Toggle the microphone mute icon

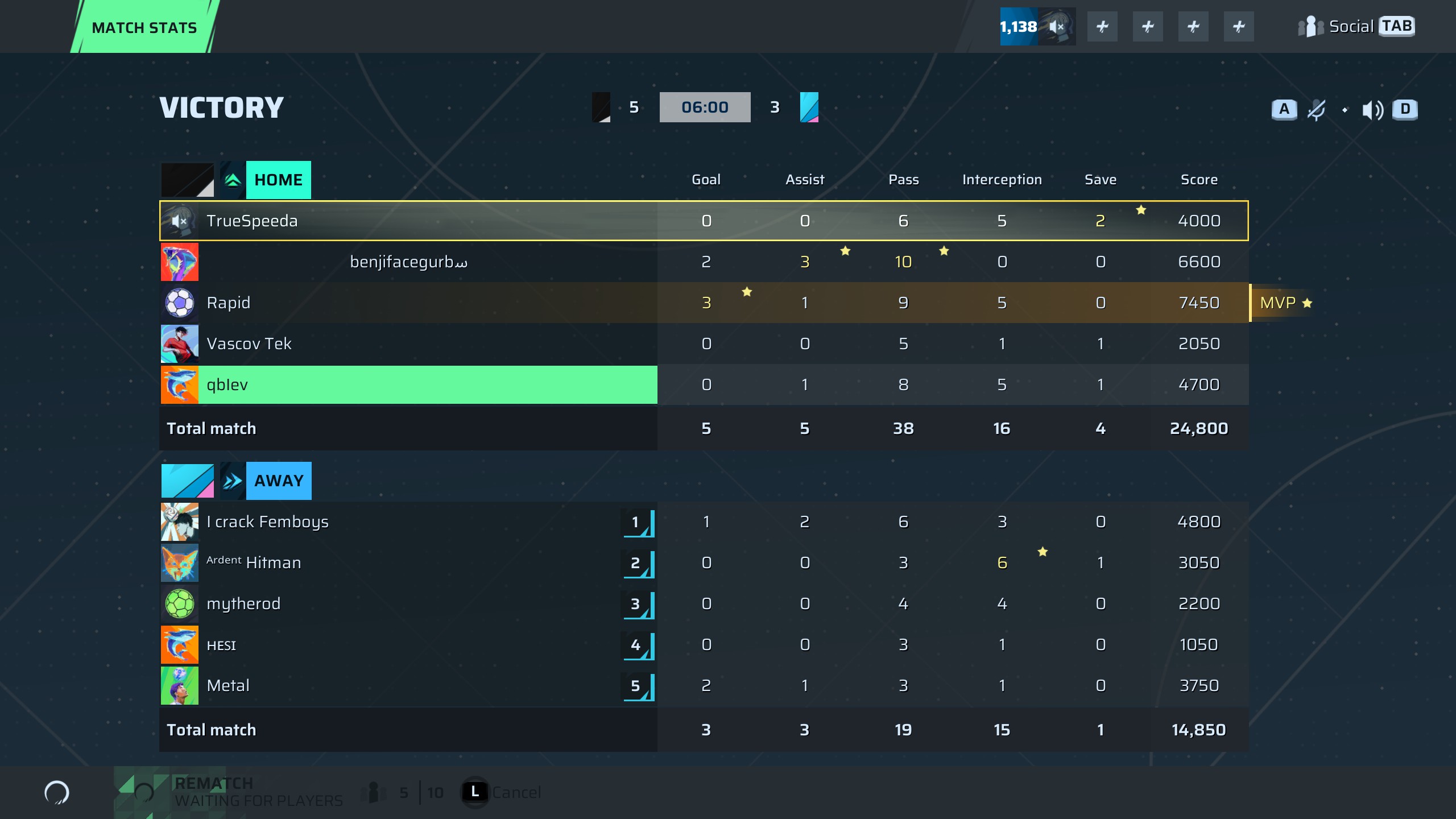1317,109
